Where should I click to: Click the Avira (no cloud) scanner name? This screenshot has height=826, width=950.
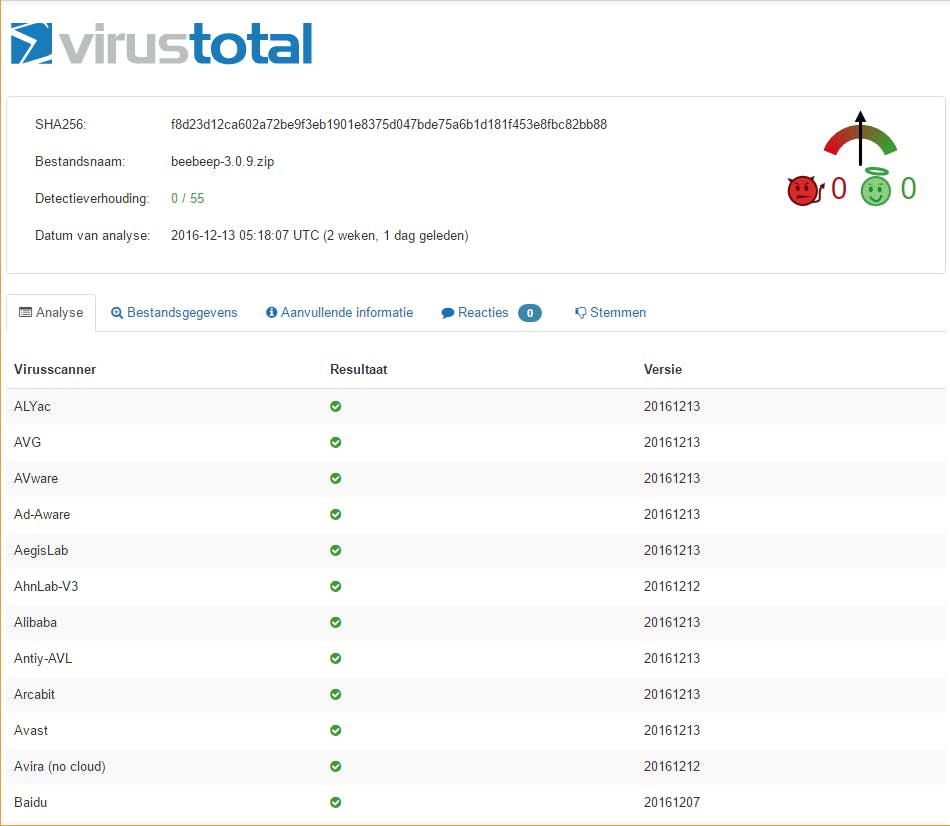[x=60, y=767]
